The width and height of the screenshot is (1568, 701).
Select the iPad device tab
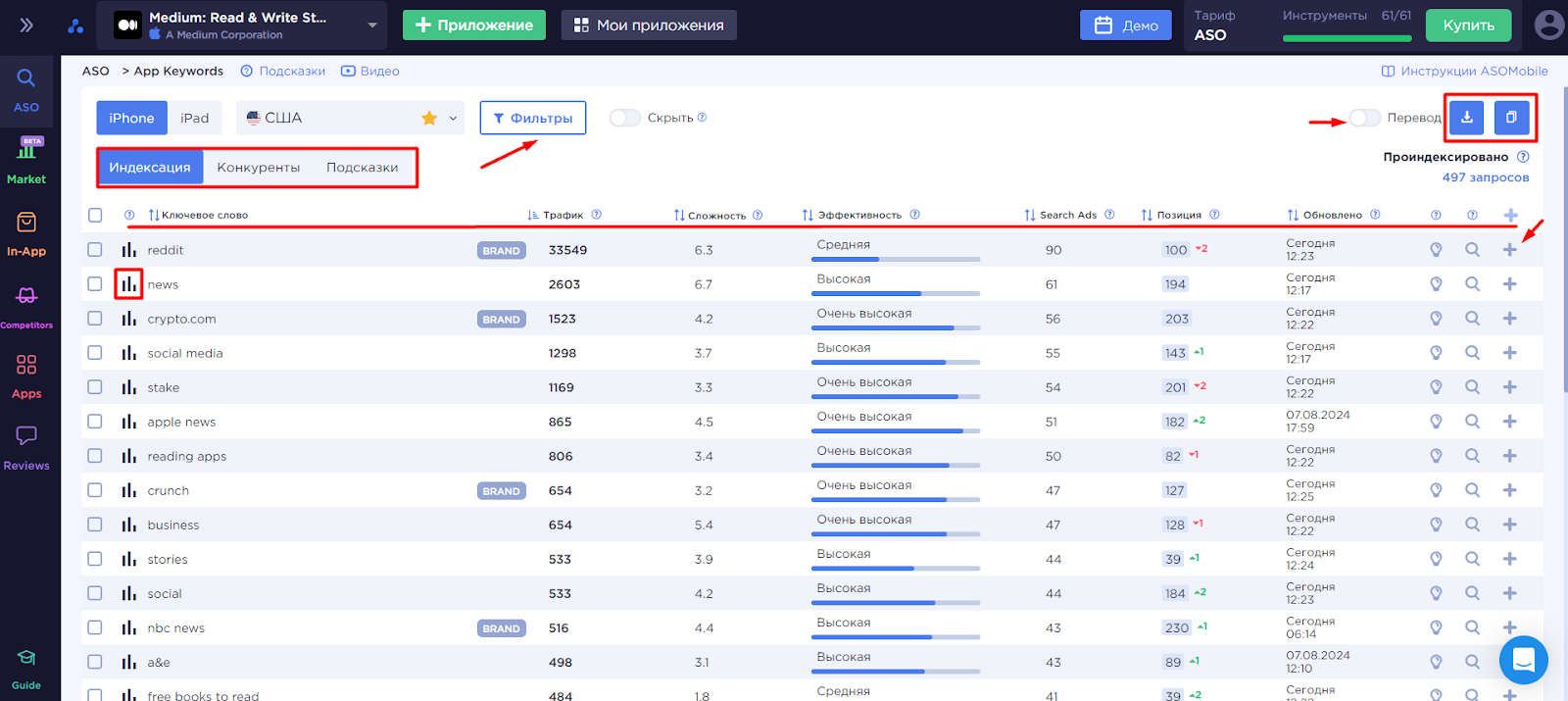tap(195, 118)
